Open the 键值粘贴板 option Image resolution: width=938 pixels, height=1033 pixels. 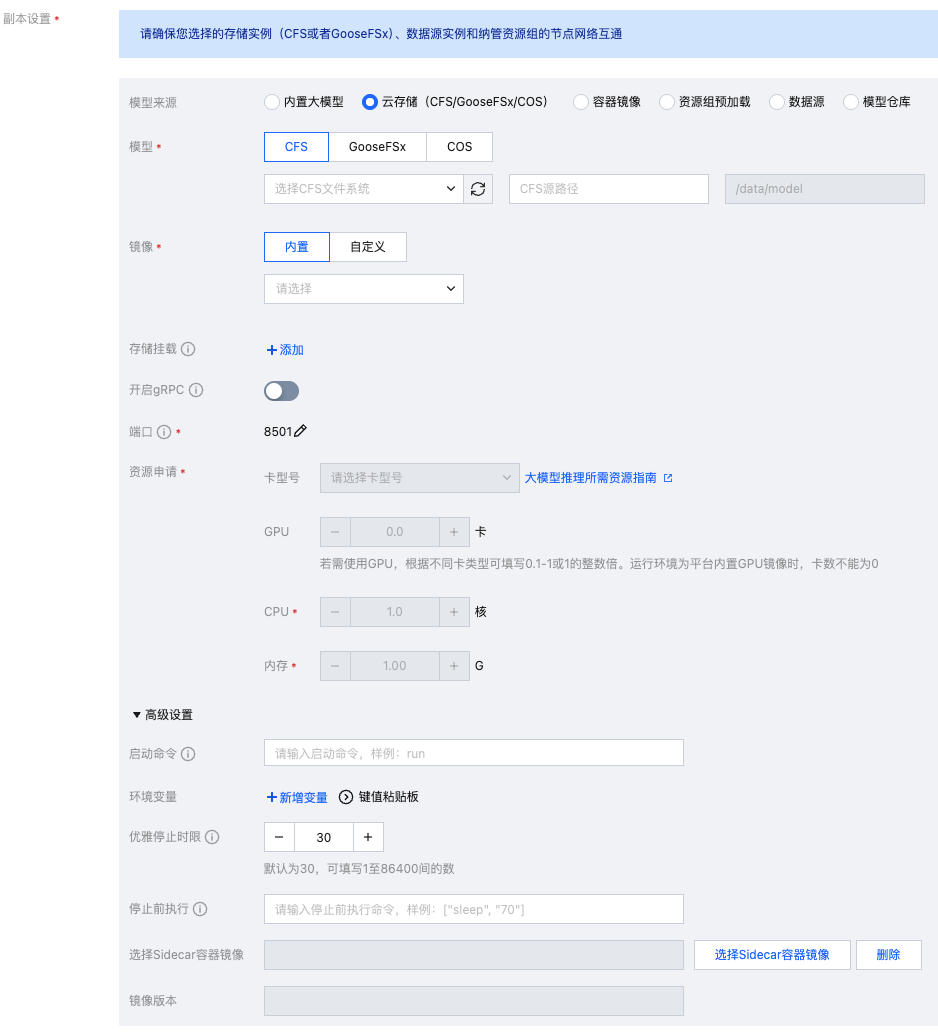[x=389, y=797]
